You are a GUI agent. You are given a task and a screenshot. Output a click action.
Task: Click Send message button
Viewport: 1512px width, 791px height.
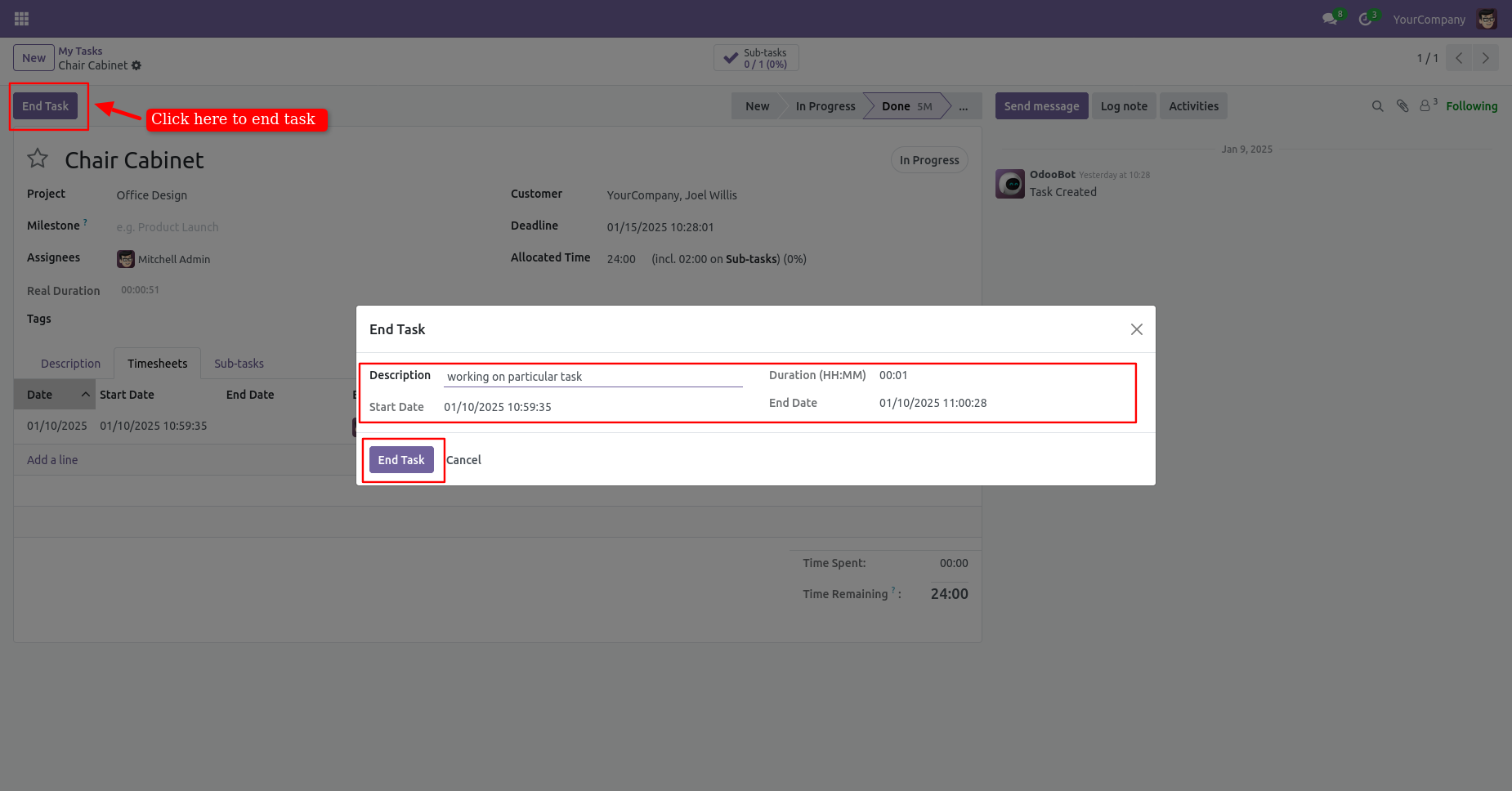(x=1041, y=106)
